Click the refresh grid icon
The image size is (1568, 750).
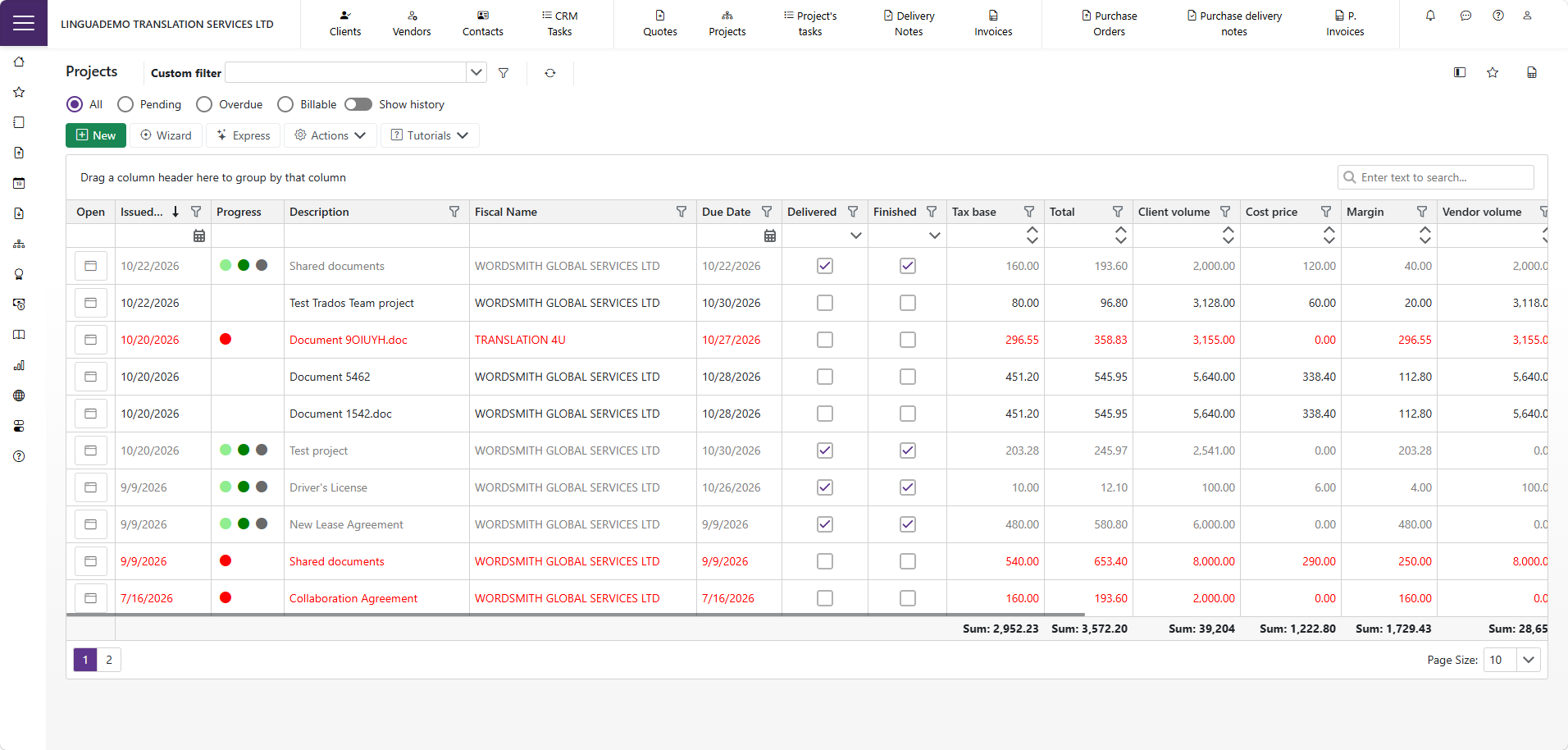[x=550, y=73]
